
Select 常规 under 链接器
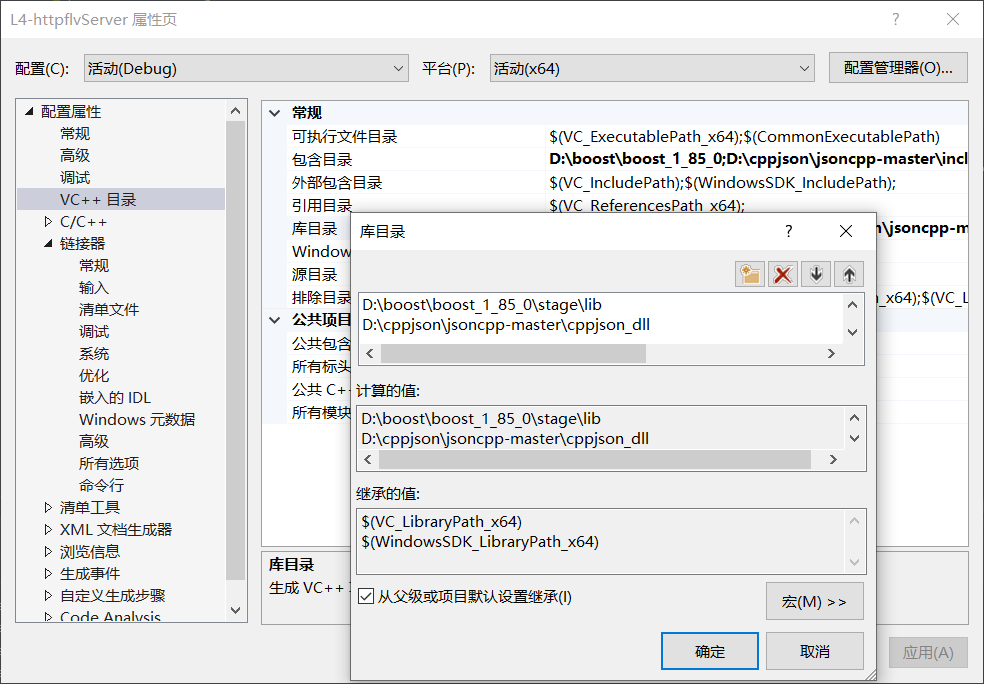pyautogui.click(x=94, y=265)
